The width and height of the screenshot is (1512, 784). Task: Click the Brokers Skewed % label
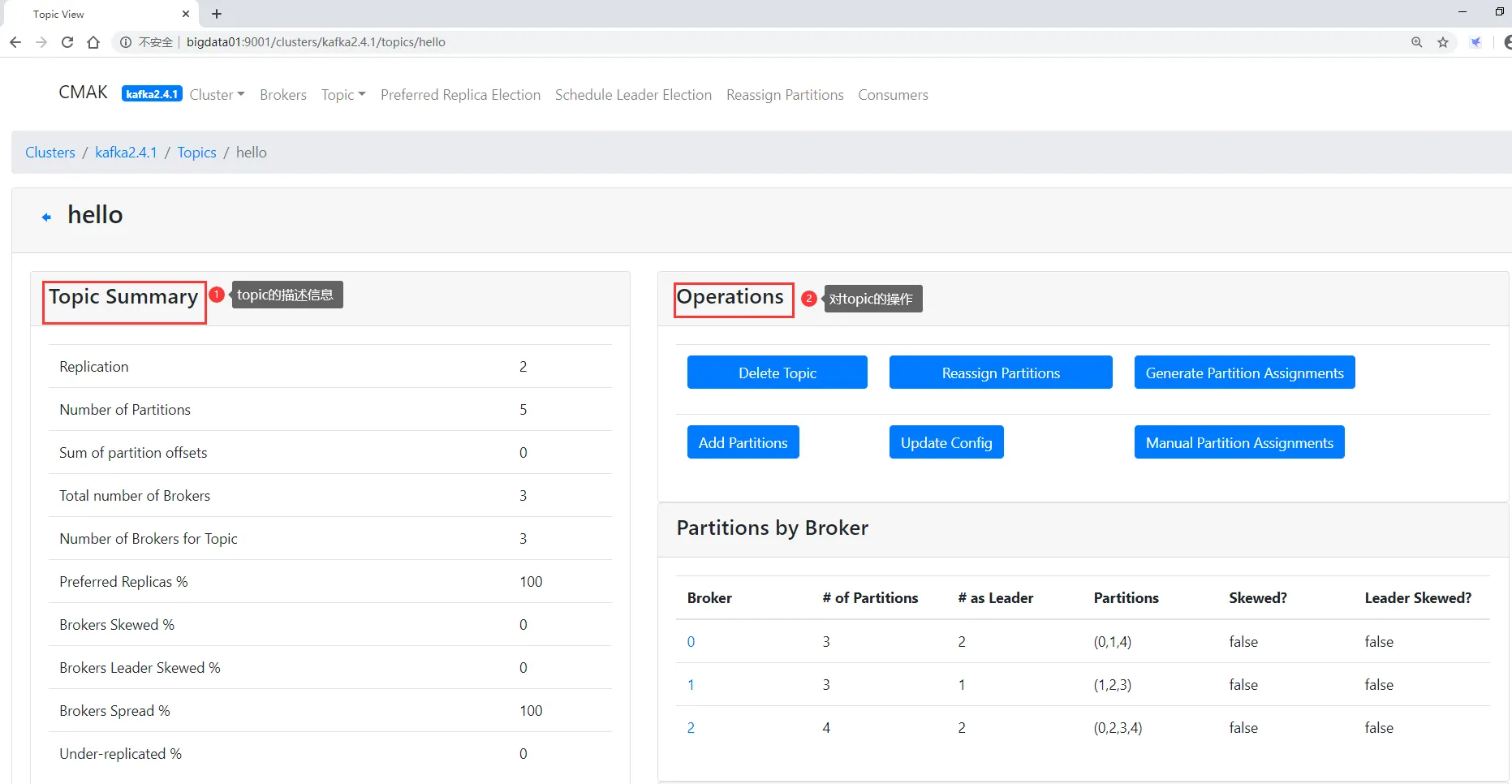click(117, 625)
